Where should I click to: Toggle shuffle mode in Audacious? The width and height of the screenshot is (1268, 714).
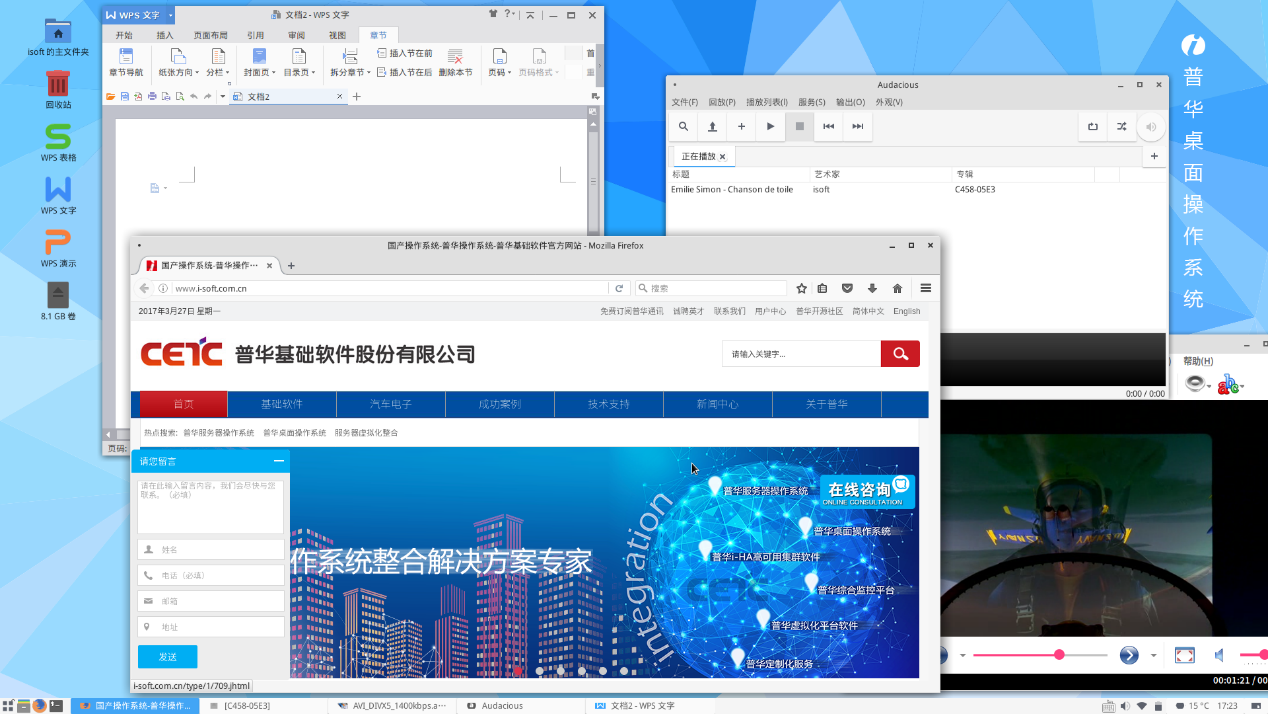pyautogui.click(x=1122, y=127)
